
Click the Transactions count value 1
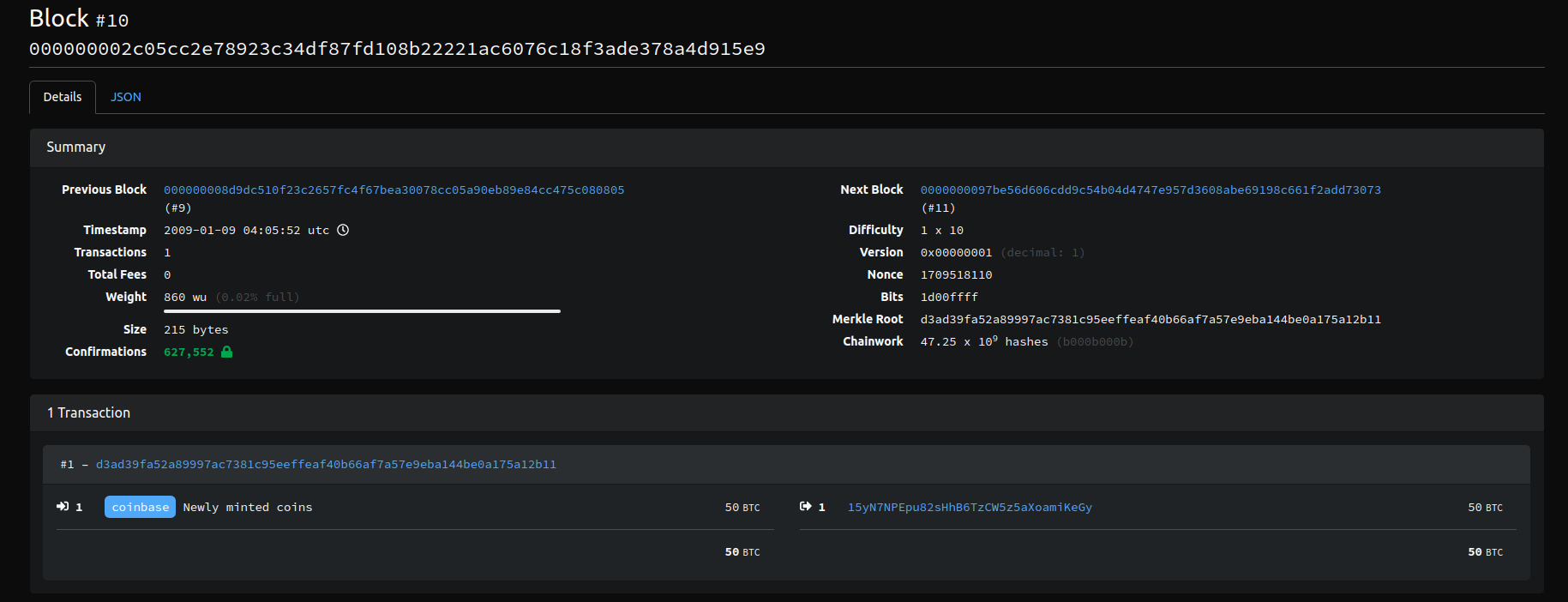[x=167, y=253]
